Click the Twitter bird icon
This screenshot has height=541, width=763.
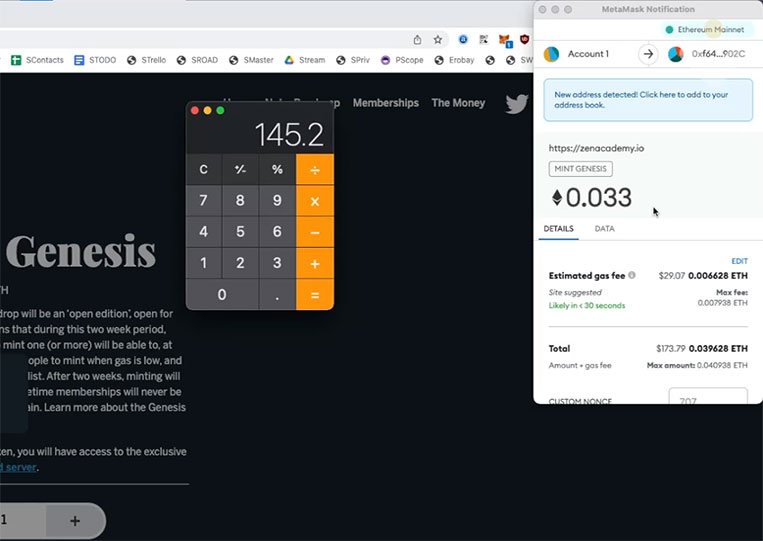516,103
